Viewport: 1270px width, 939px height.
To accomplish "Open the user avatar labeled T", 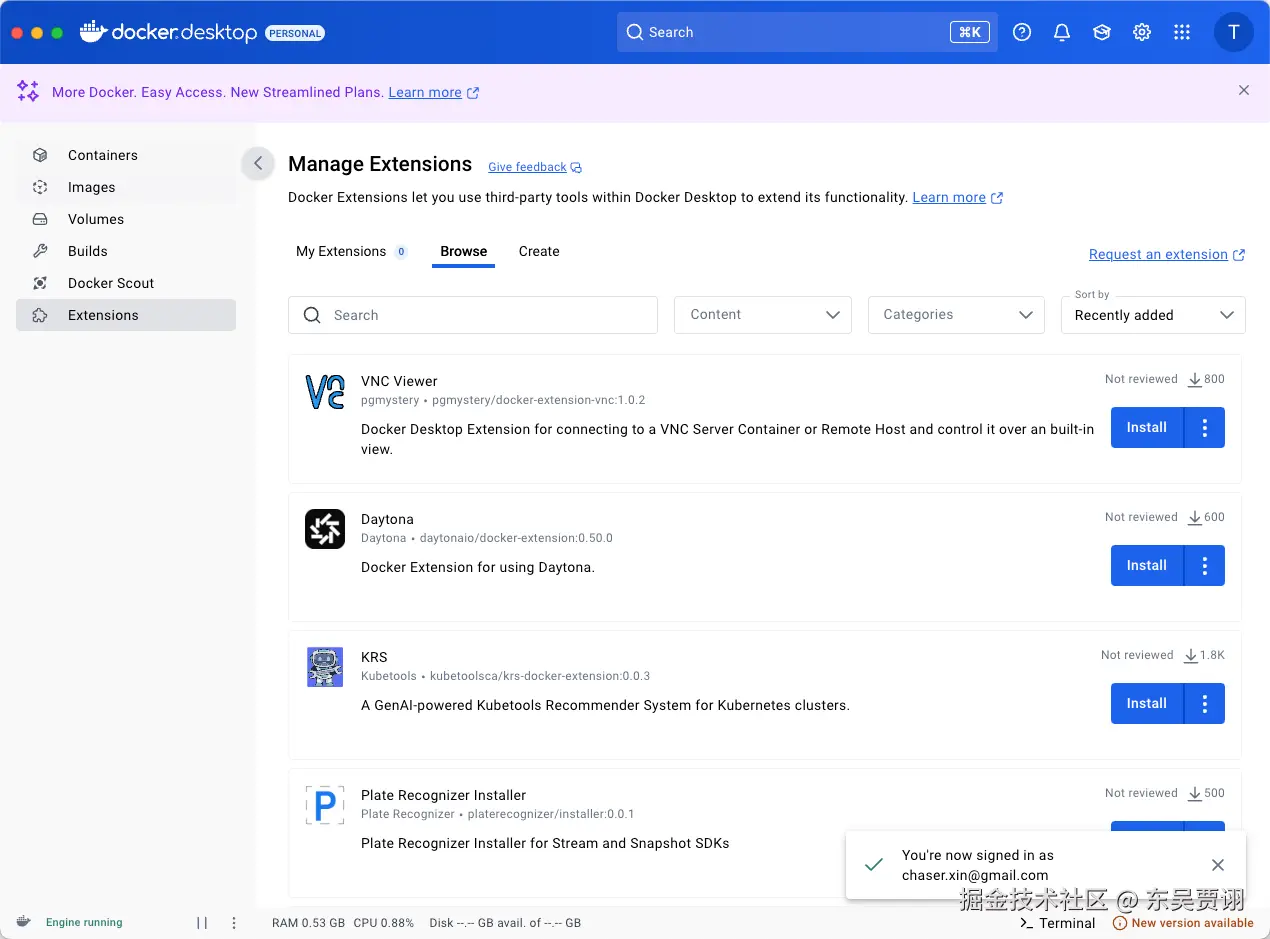I will (1234, 32).
